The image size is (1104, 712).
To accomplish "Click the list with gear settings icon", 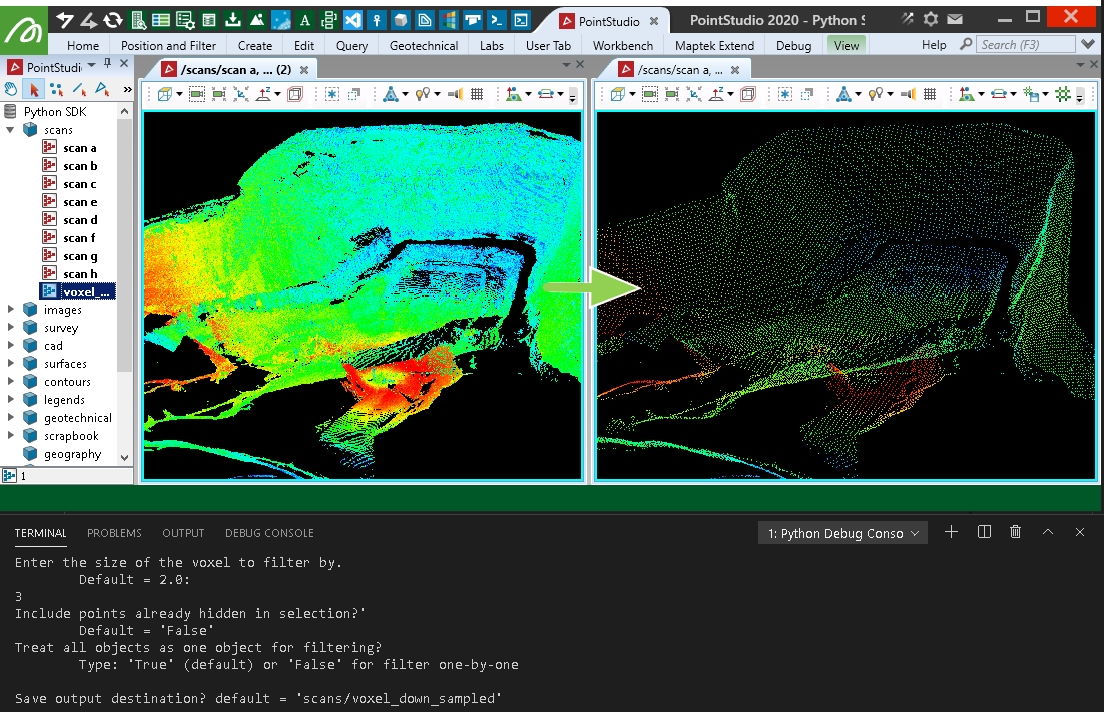I will tap(185, 20).
